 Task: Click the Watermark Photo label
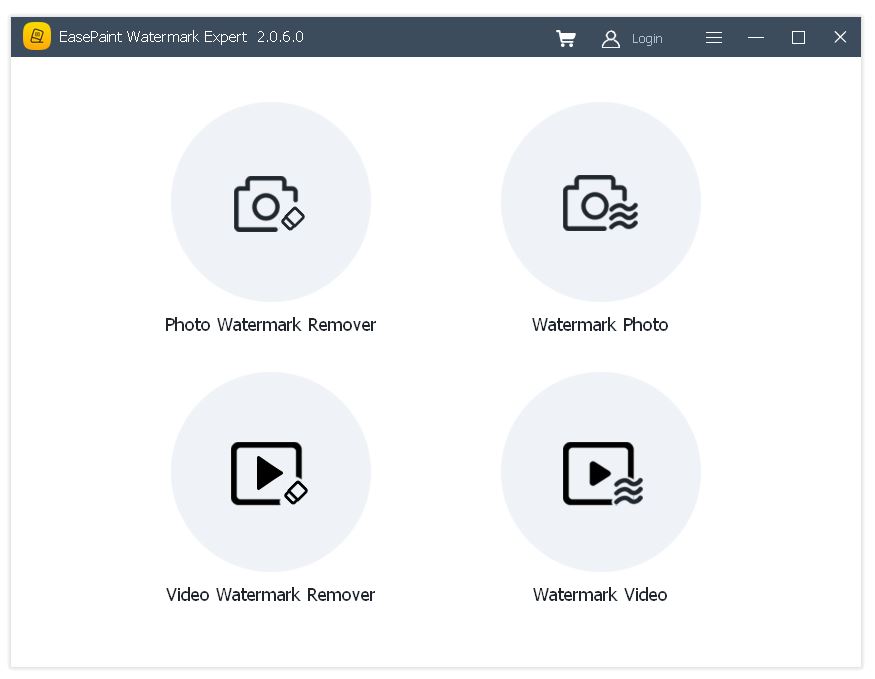click(600, 324)
